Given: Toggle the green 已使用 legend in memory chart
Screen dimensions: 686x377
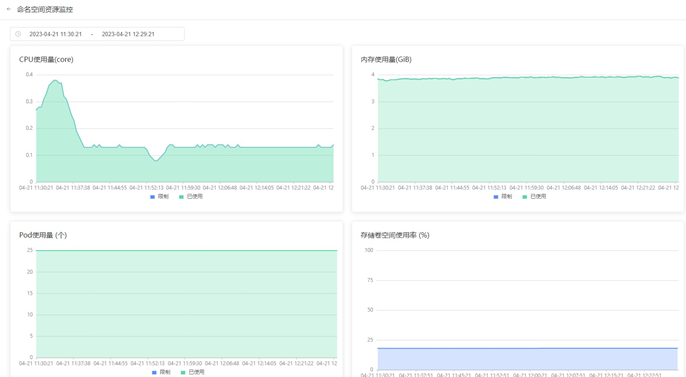Looking at the screenshot, I should 534,197.
